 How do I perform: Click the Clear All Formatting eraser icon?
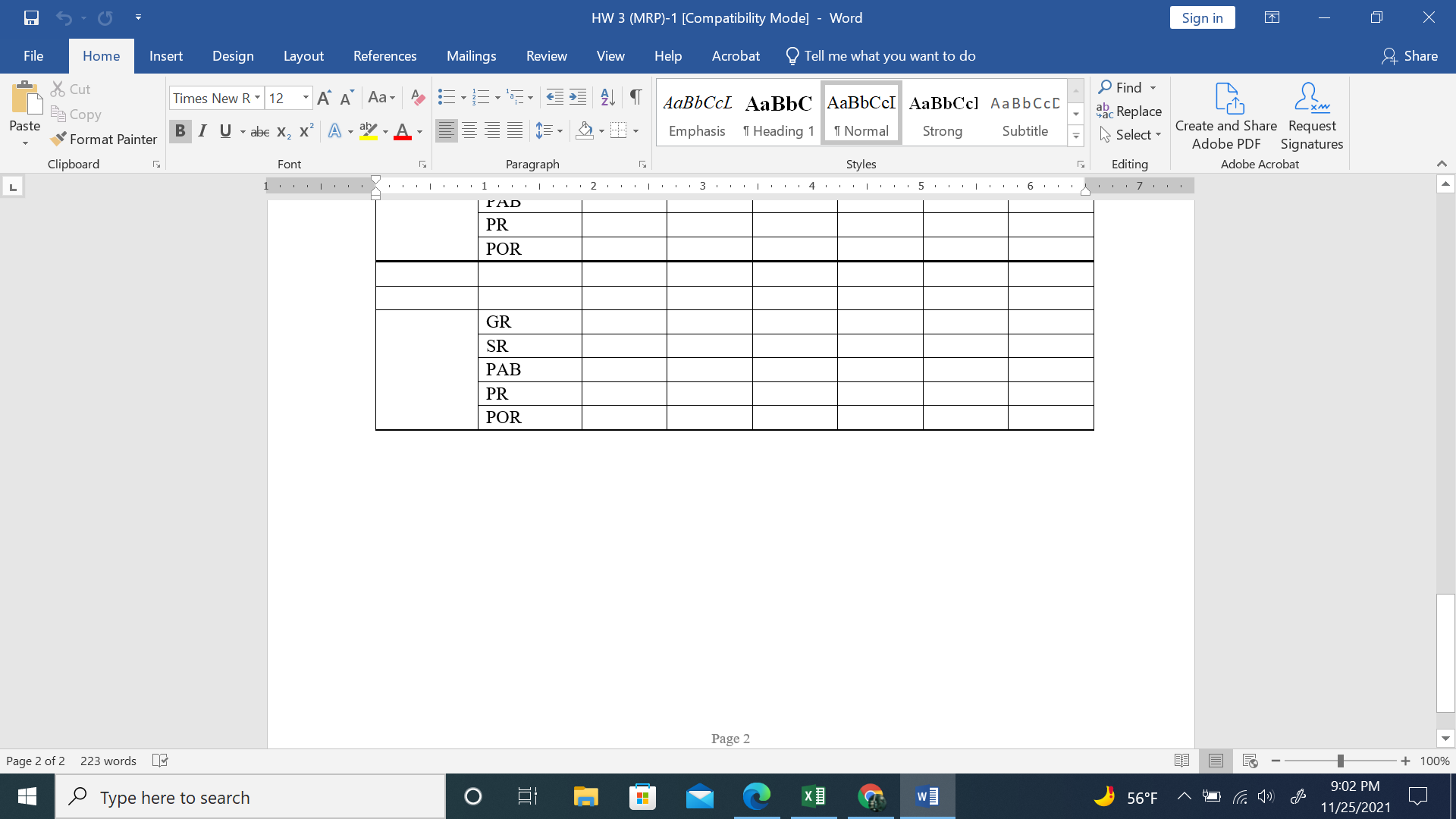(x=417, y=97)
